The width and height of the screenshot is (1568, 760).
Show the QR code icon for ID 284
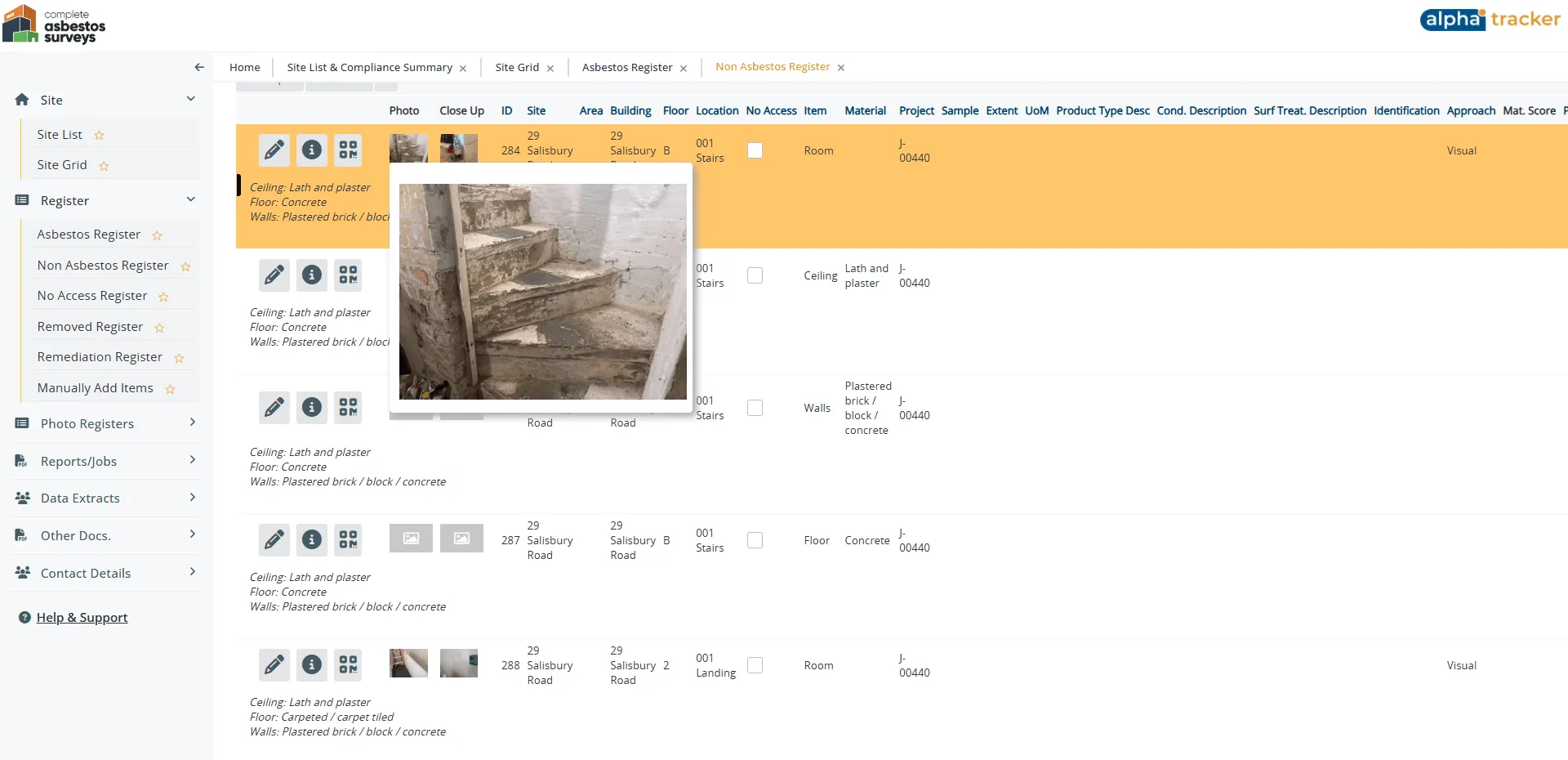(x=349, y=150)
